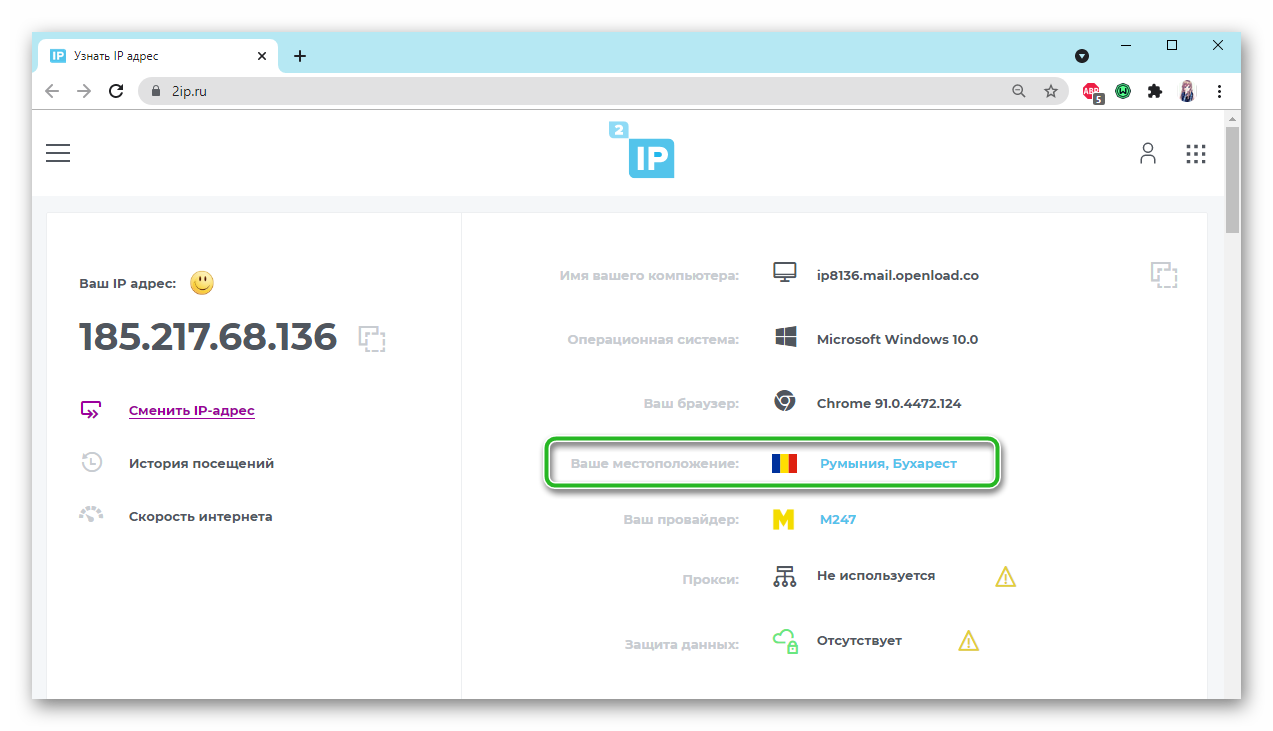Click the address bar showing 2ip.ru
This screenshot has width=1273, height=731.
[x=580, y=91]
